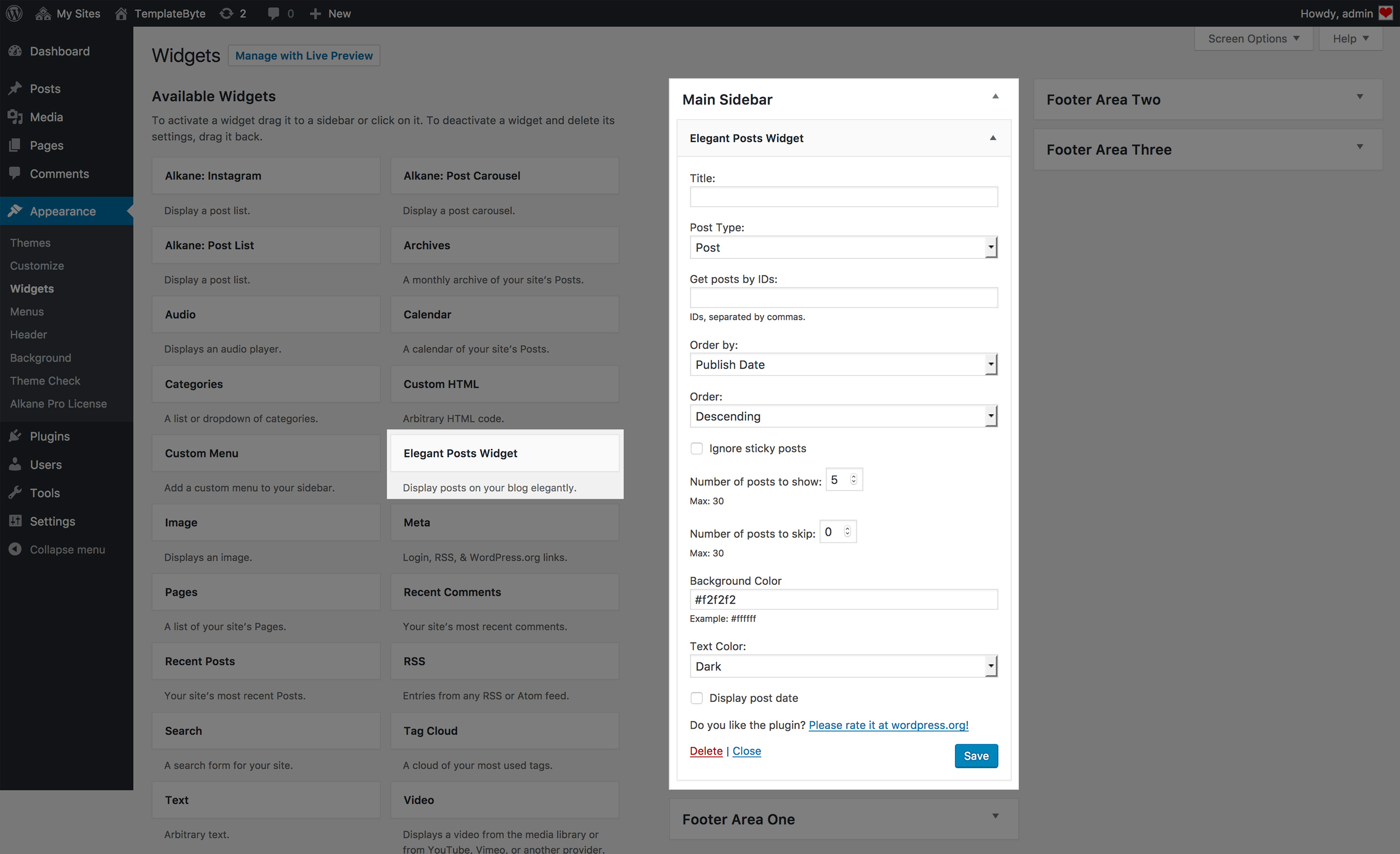Open Background submenu item
The image size is (1400, 854).
(40, 357)
